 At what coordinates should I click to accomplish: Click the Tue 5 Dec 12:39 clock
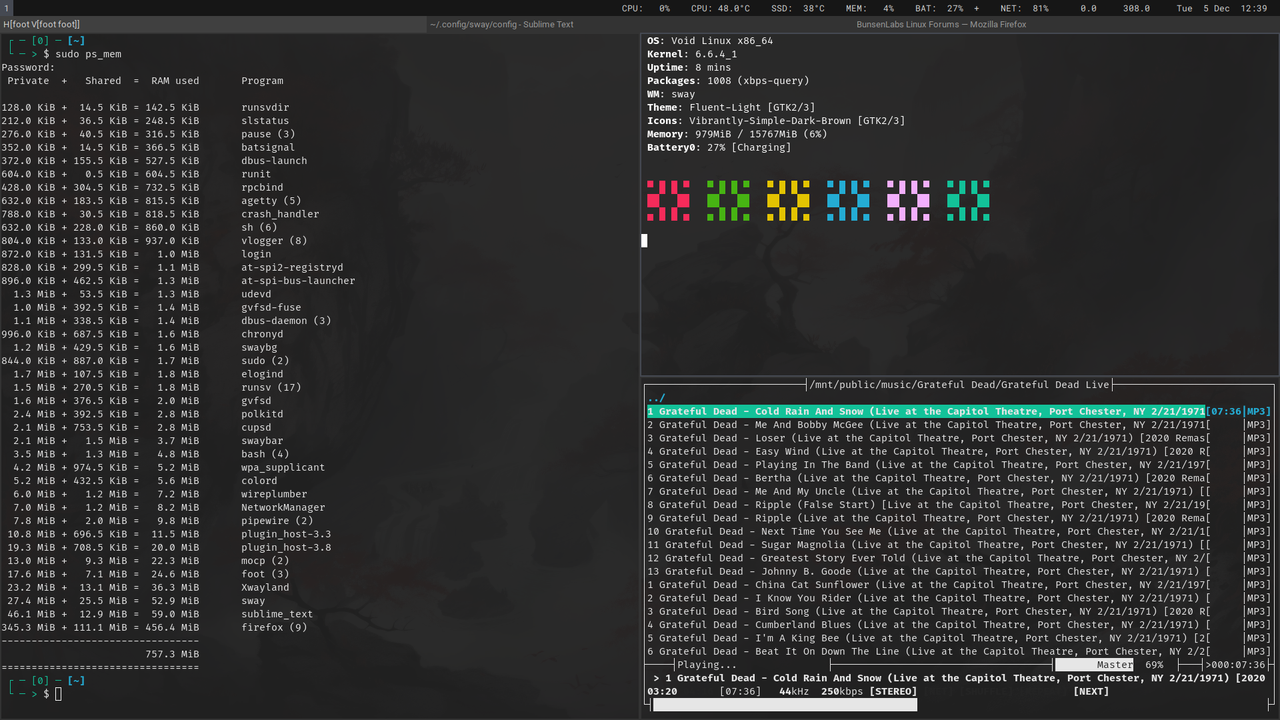[x=1222, y=8]
